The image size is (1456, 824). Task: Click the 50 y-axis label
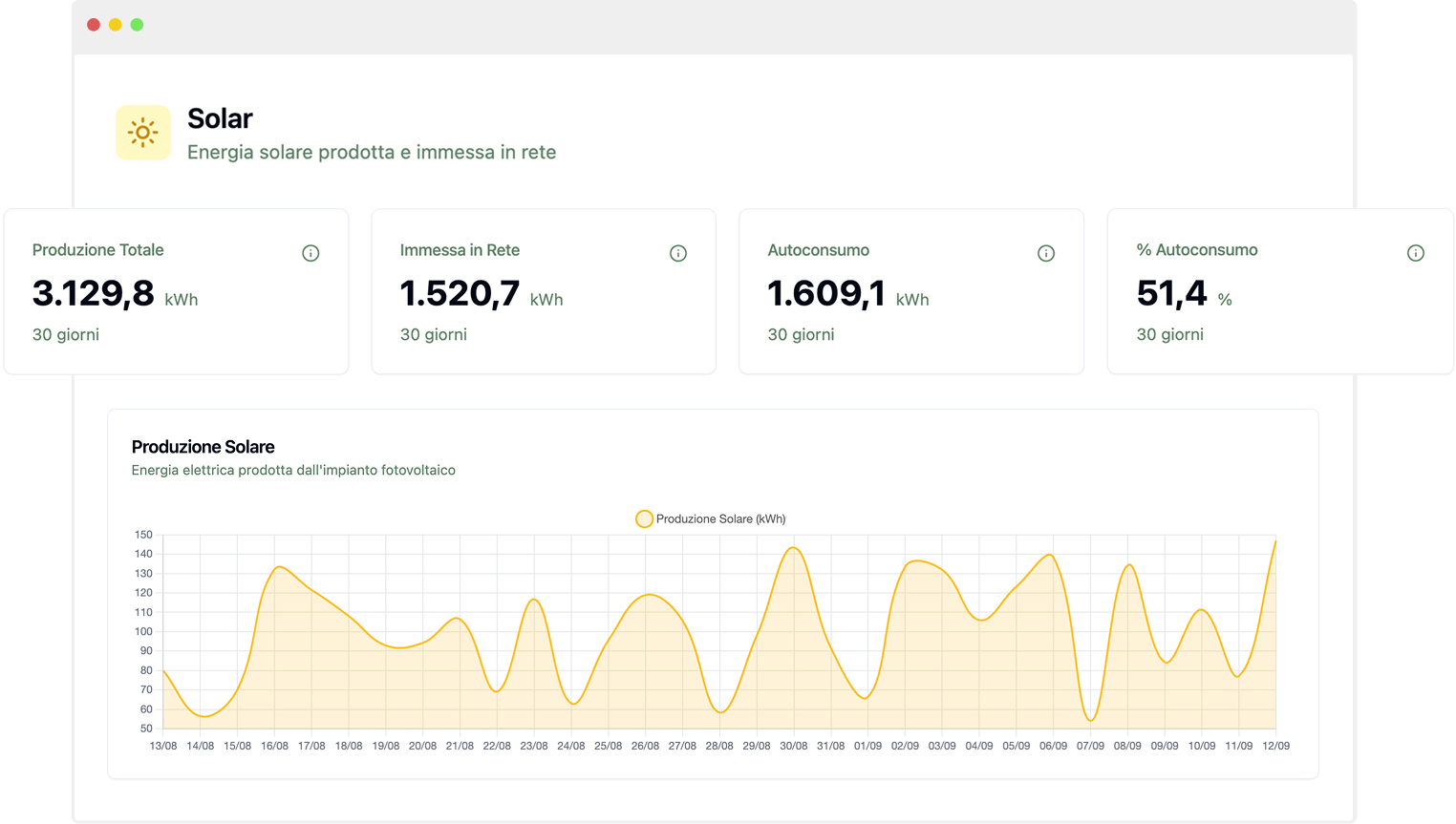click(146, 729)
